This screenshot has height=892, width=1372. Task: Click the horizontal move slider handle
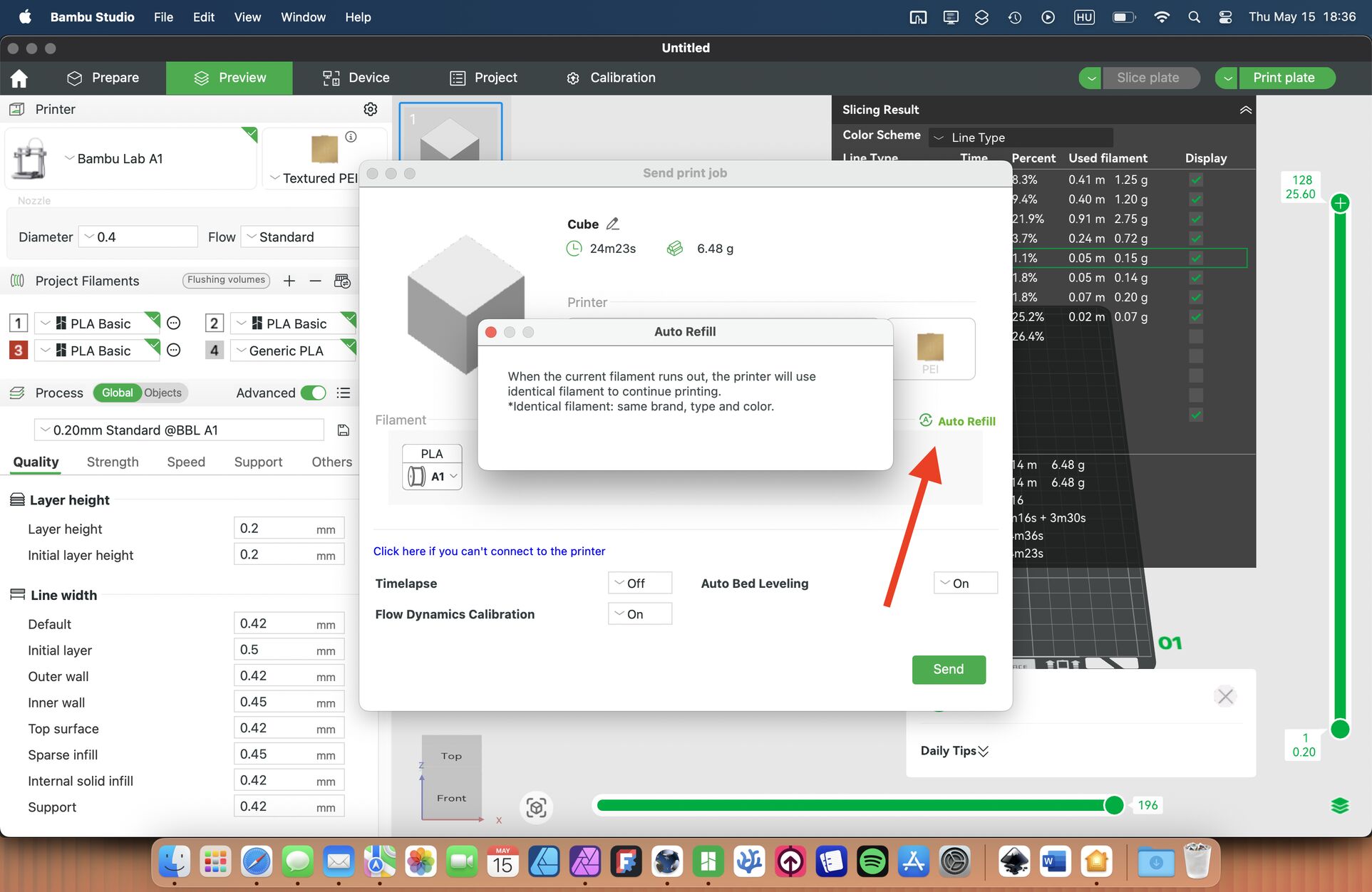pyautogui.click(x=1113, y=805)
